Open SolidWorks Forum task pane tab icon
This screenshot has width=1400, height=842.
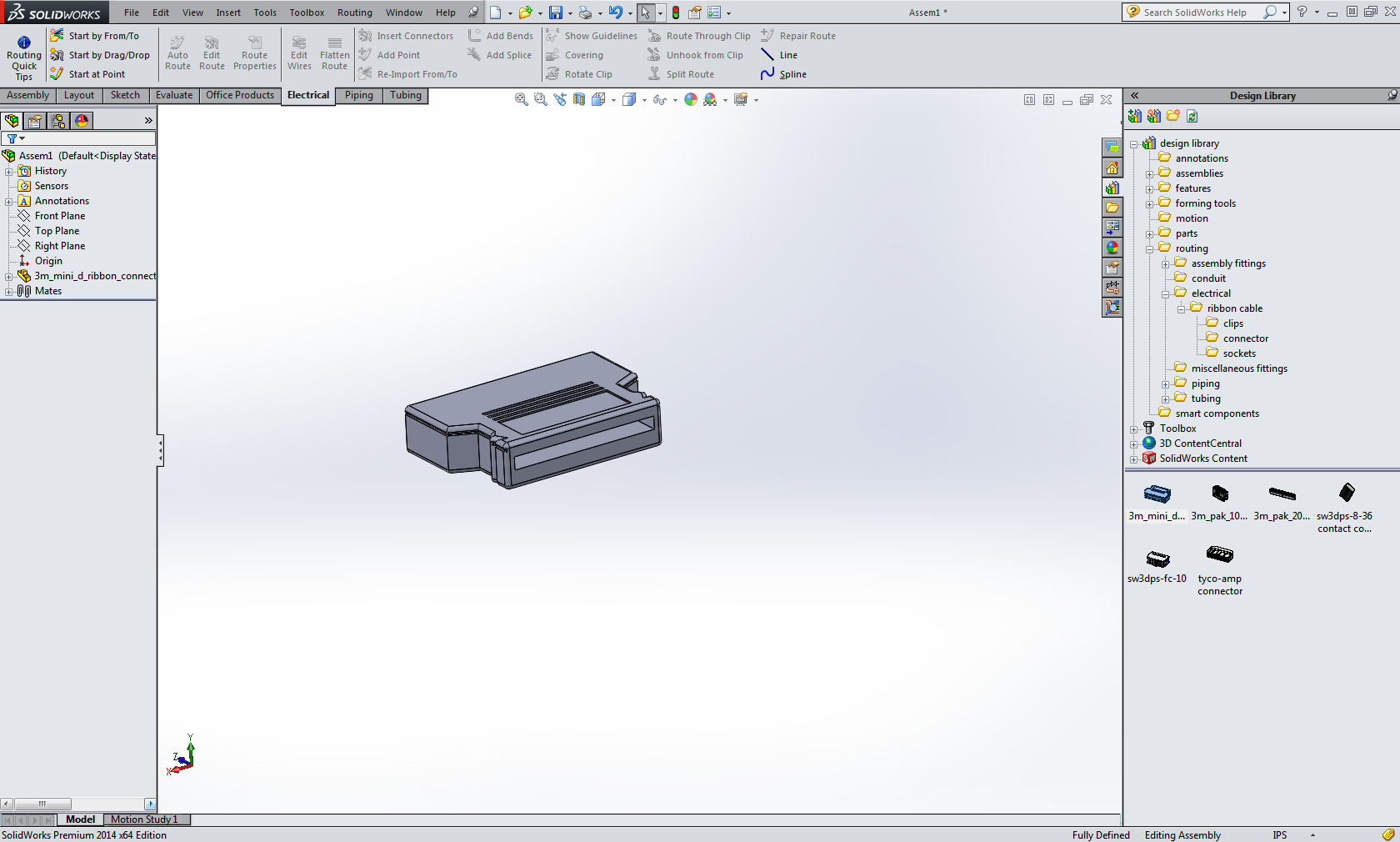1112,148
